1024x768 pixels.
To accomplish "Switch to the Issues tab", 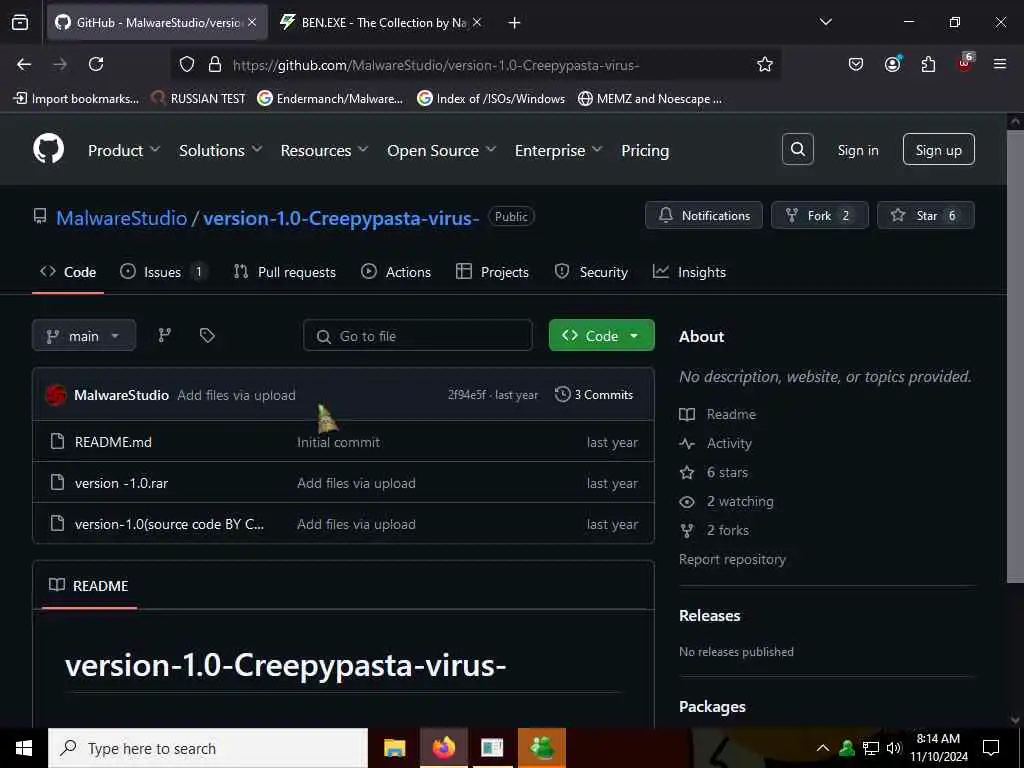I will [163, 272].
